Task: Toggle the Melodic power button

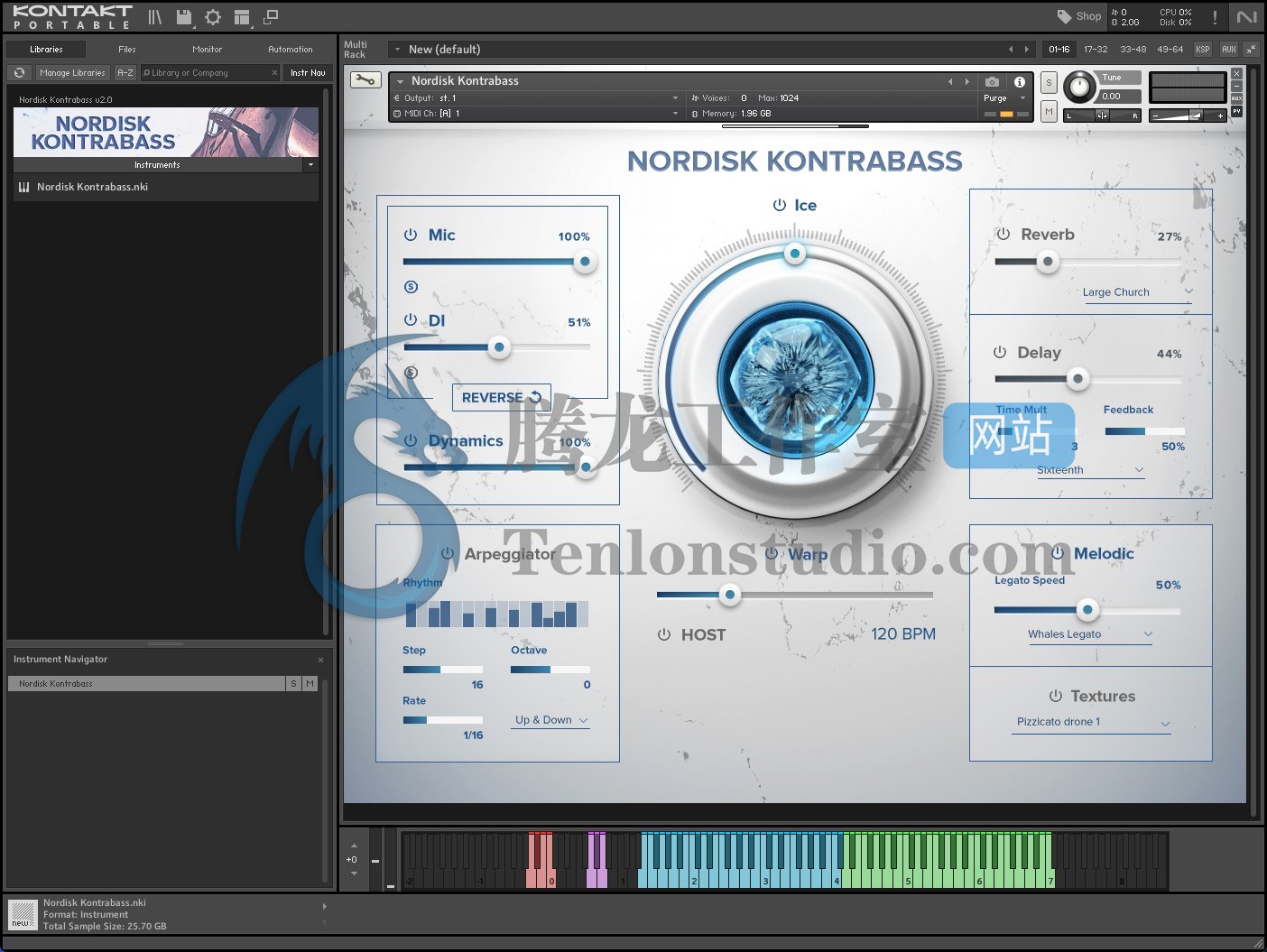Action: click(x=1059, y=552)
